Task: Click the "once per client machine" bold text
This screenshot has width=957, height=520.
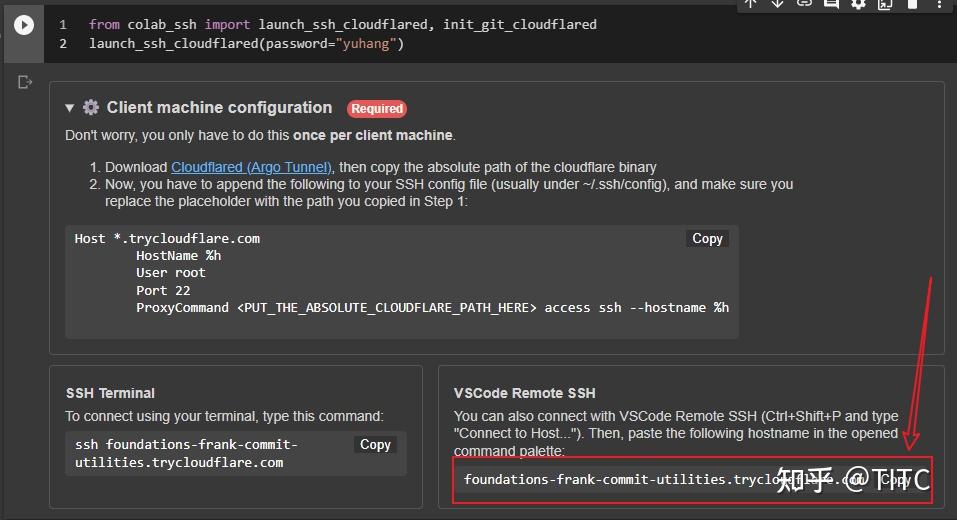Action: [x=373, y=135]
